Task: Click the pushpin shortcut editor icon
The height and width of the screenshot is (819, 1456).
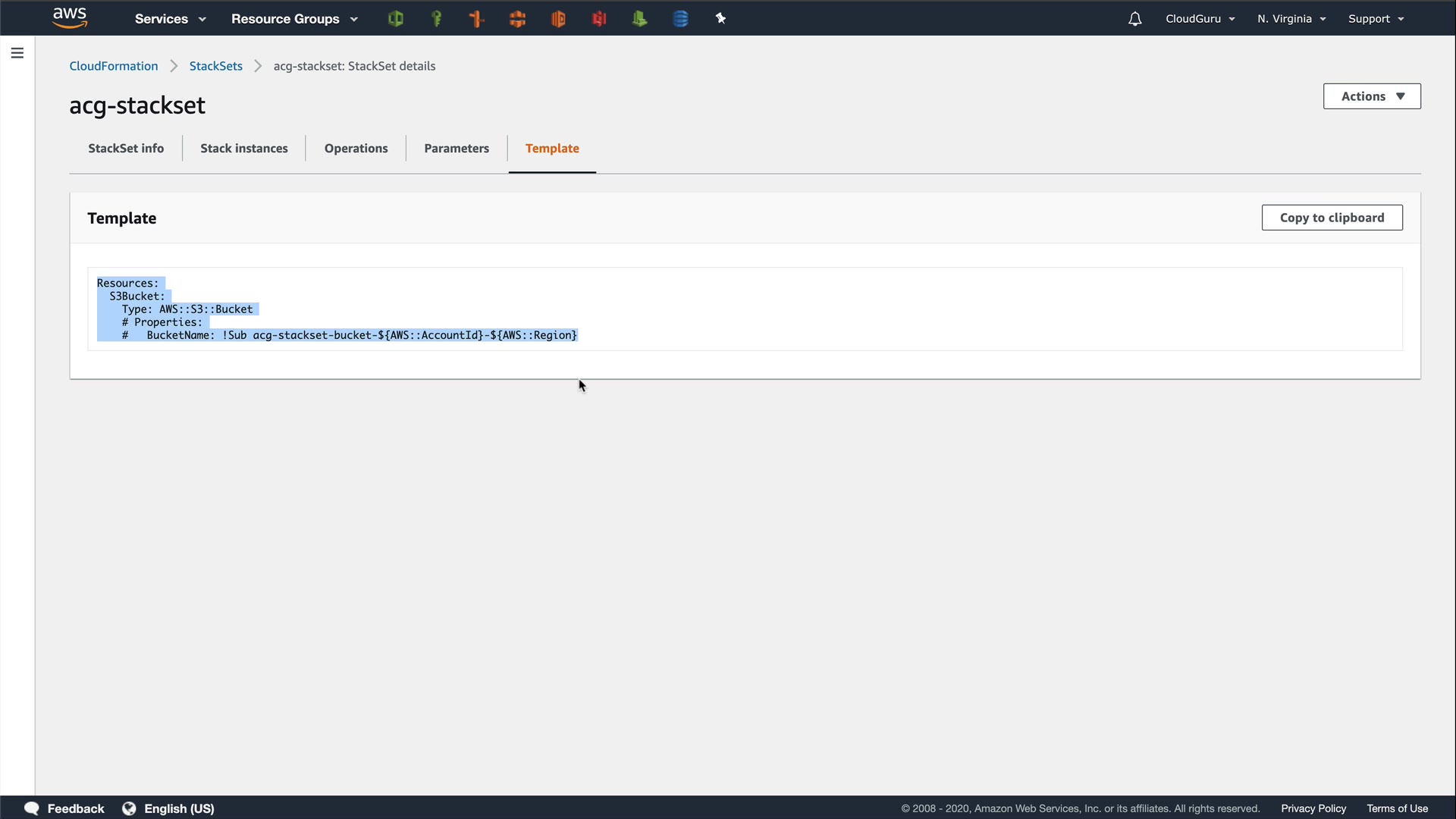Action: coord(720,19)
